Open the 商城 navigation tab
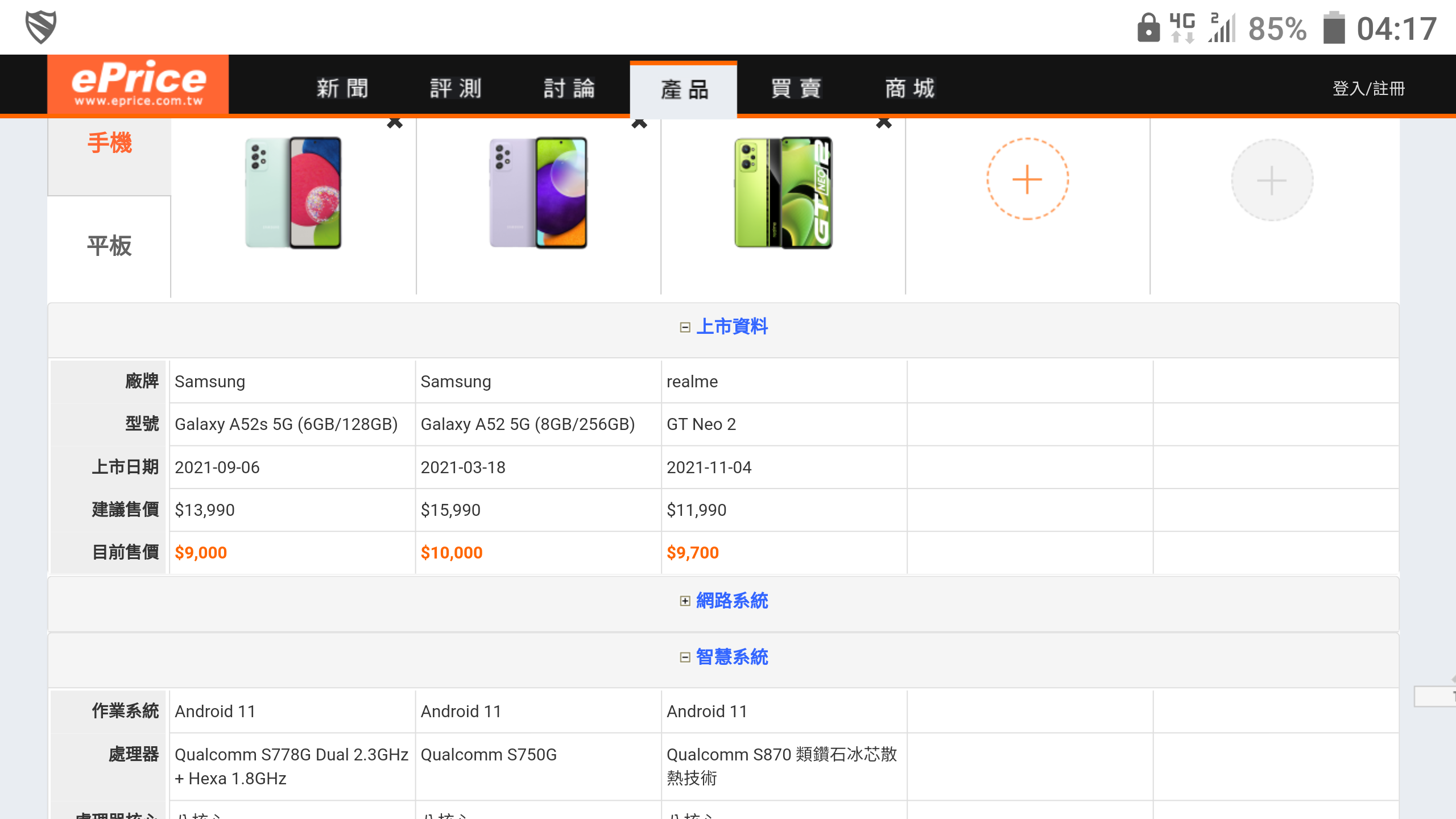The height and width of the screenshot is (819, 1456). (x=910, y=88)
